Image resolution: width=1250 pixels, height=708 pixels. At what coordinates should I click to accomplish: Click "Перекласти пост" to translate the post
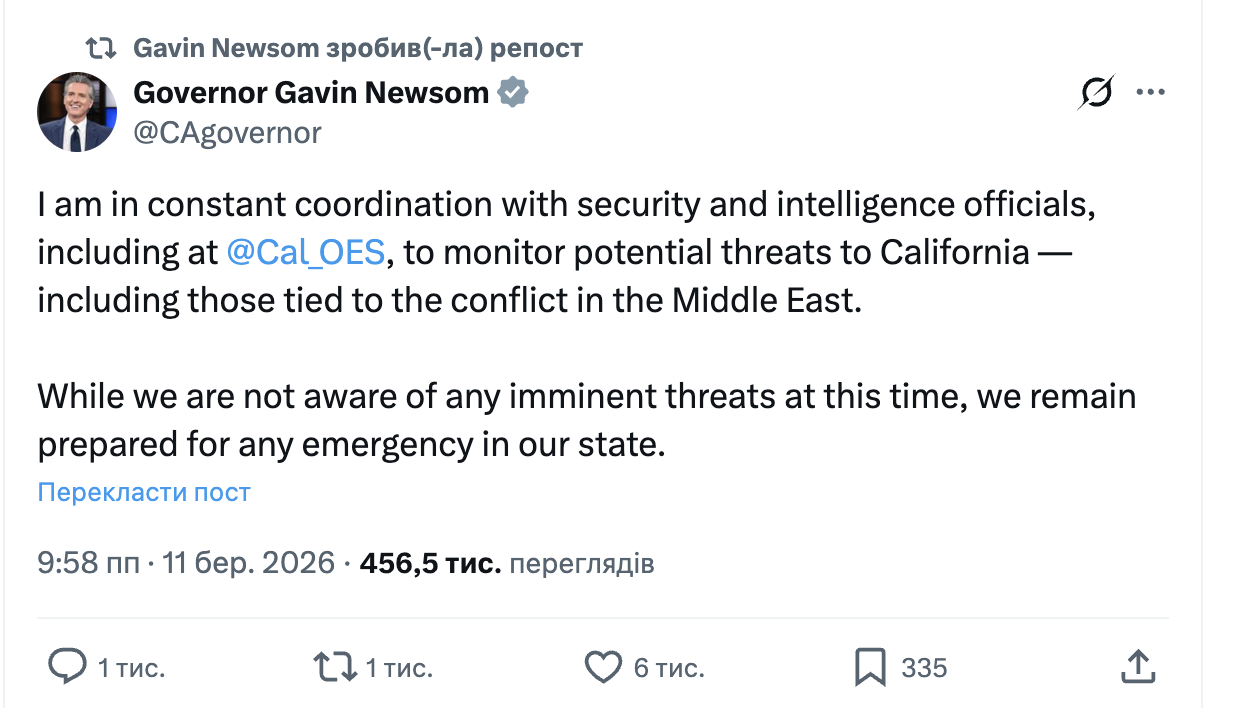click(x=144, y=492)
